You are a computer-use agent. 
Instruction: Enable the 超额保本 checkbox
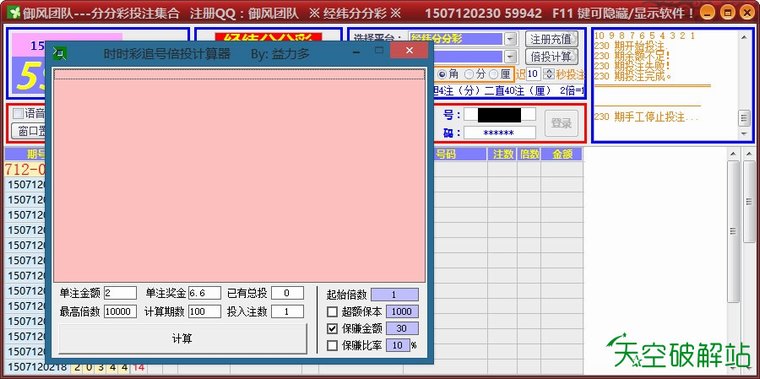332,312
